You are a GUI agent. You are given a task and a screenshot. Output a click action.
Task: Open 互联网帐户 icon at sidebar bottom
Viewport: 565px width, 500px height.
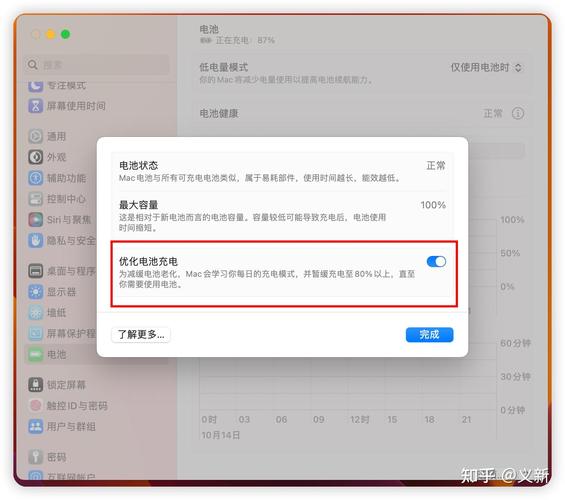pos(36,476)
